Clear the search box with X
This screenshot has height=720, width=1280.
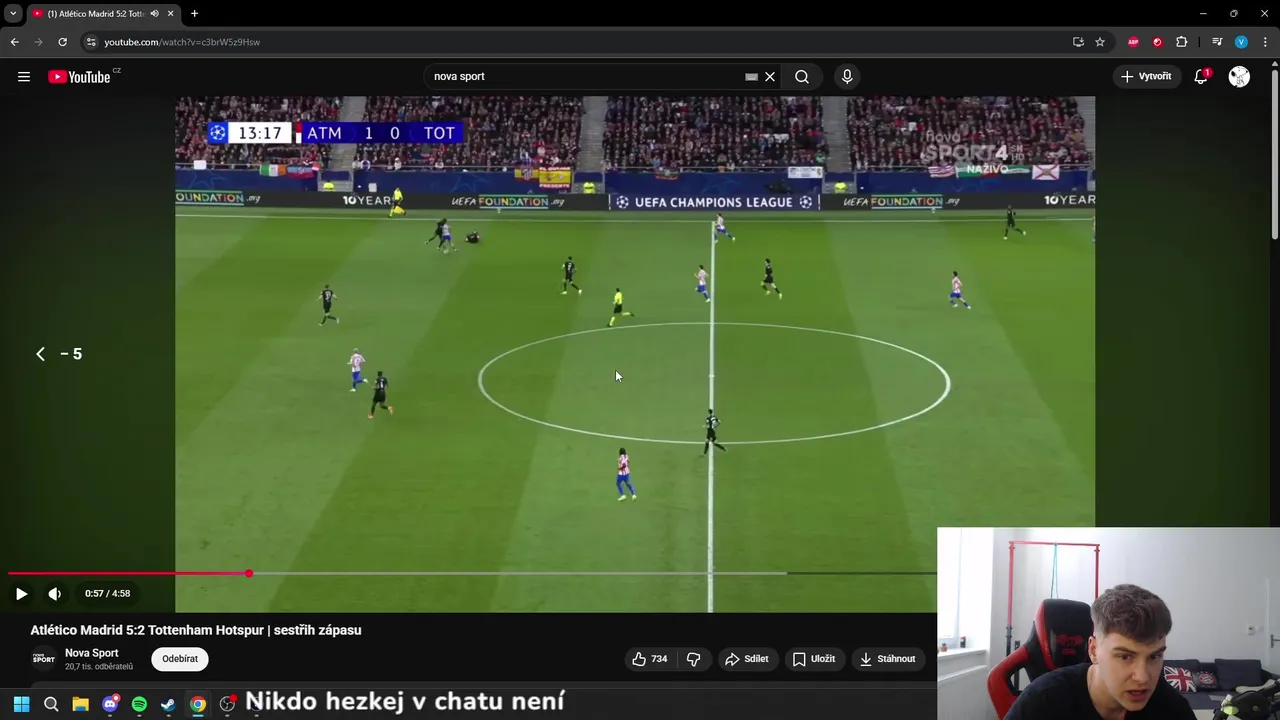pyautogui.click(x=770, y=77)
